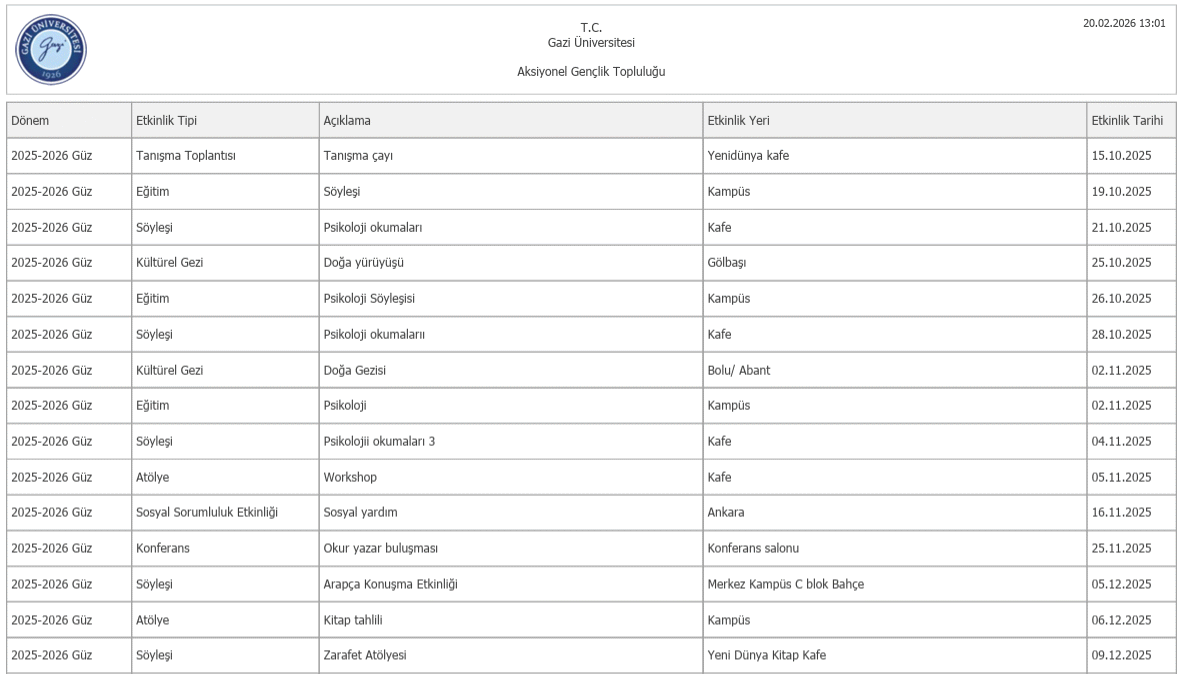Click the Etkinlik Yeri column header
Viewport: 1185px width, 674px height.
coord(738,121)
